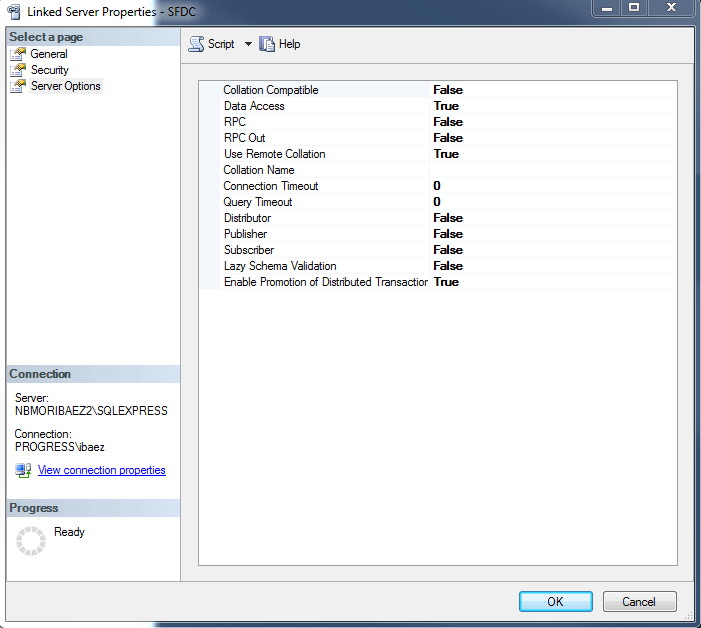Click the Connection Timeout label
This screenshot has height=628, width=701.
point(271,186)
